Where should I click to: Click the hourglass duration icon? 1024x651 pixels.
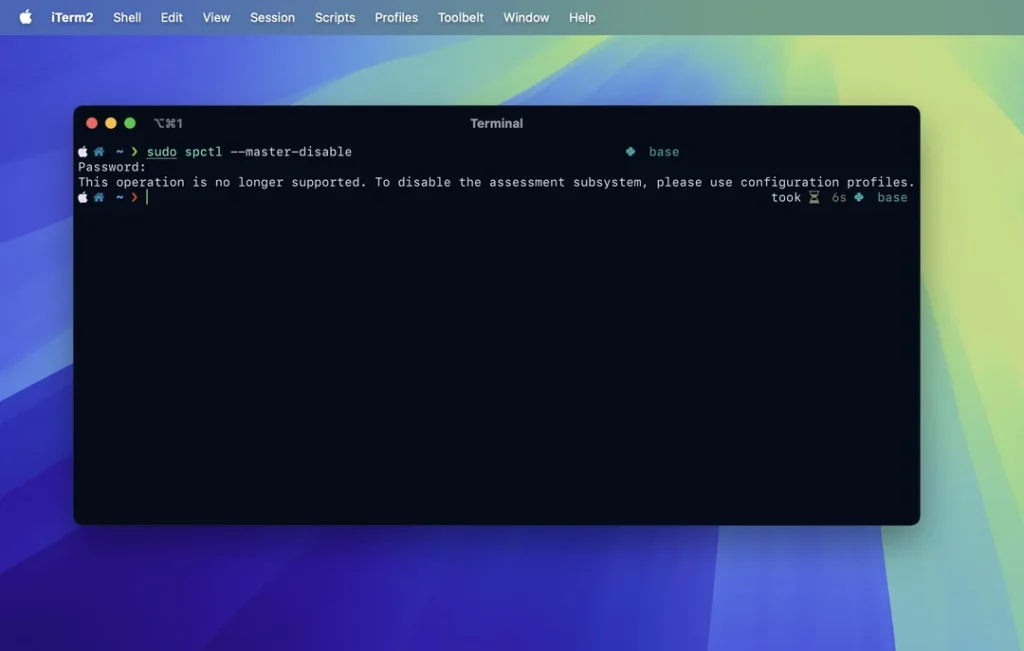[814, 197]
